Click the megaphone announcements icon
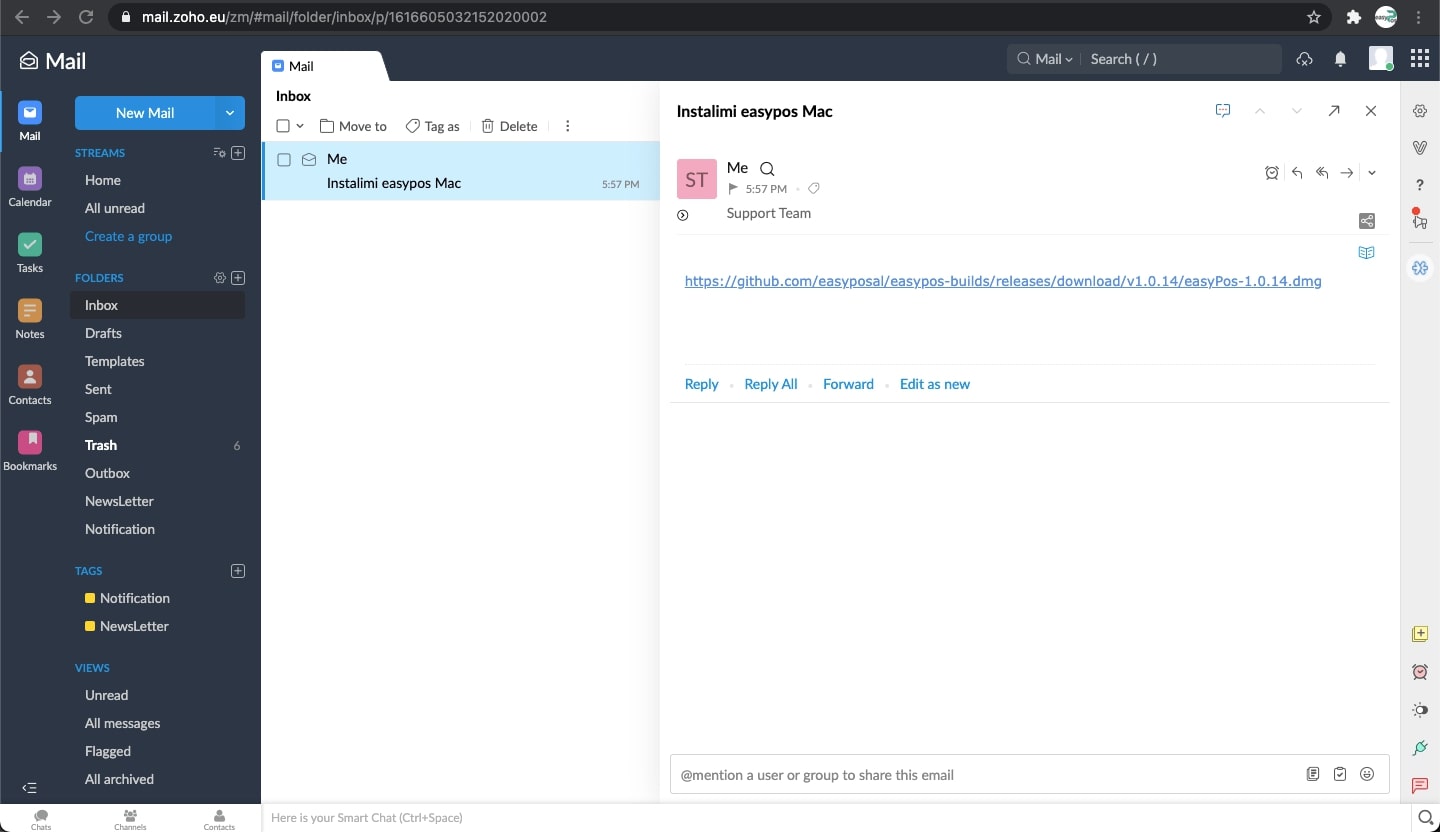Image resolution: width=1440 pixels, height=832 pixels. (1421, 222)
